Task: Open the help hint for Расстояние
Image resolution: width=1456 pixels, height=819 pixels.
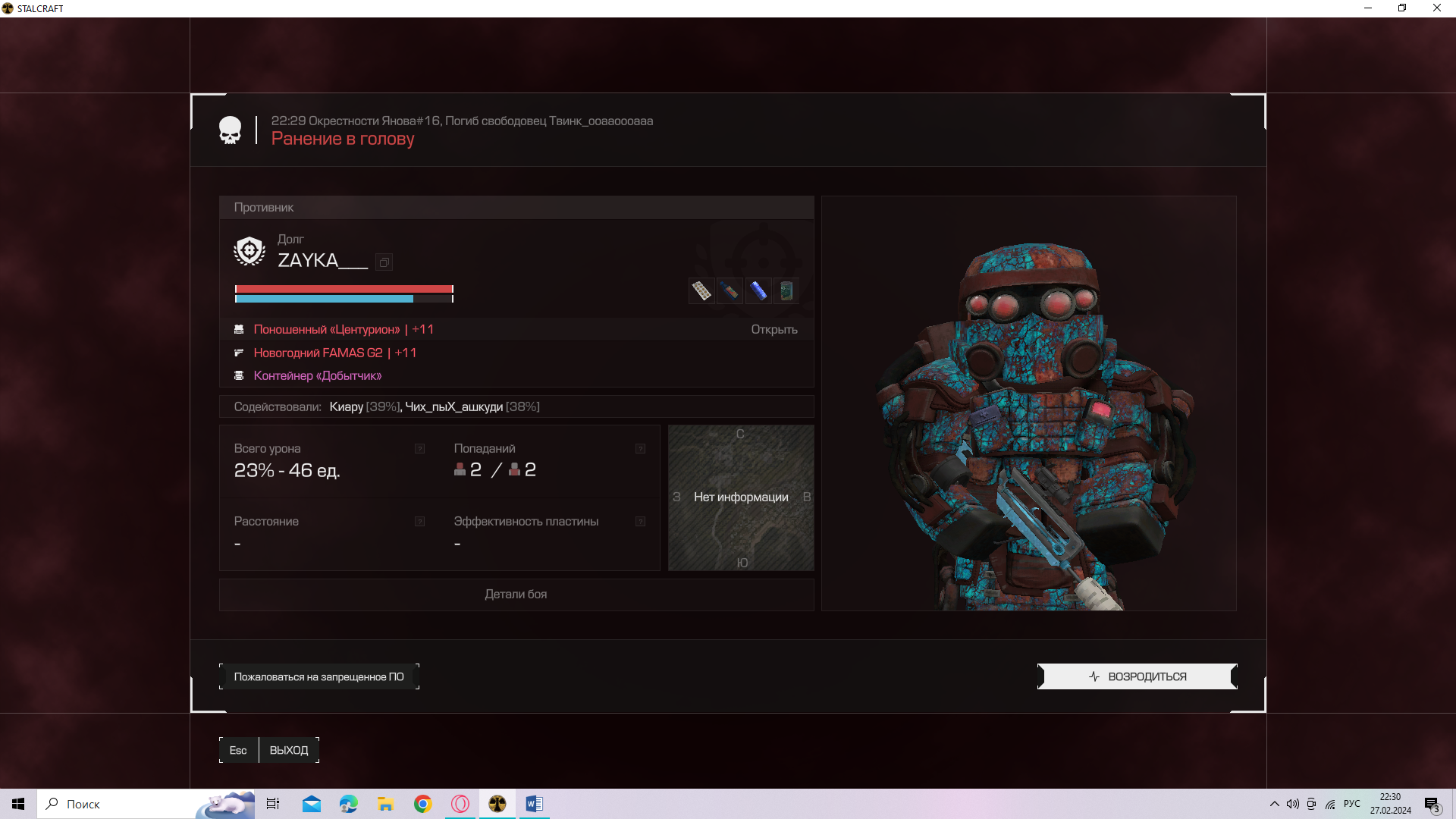Action: pyautogui.click(x=419, y=522)
